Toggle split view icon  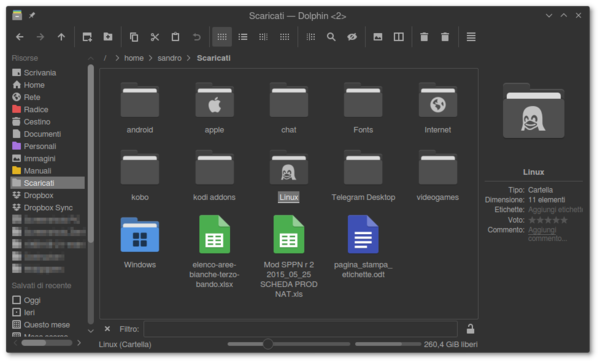click(x=399, y=37)
